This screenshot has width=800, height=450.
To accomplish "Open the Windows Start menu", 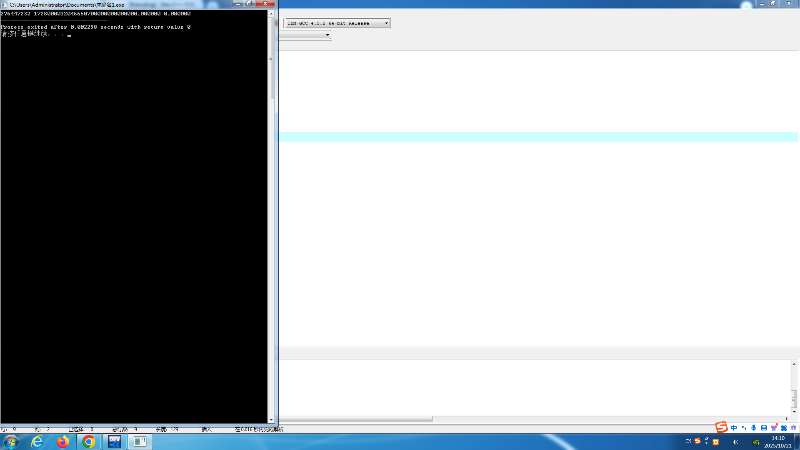I will point(10,442).
